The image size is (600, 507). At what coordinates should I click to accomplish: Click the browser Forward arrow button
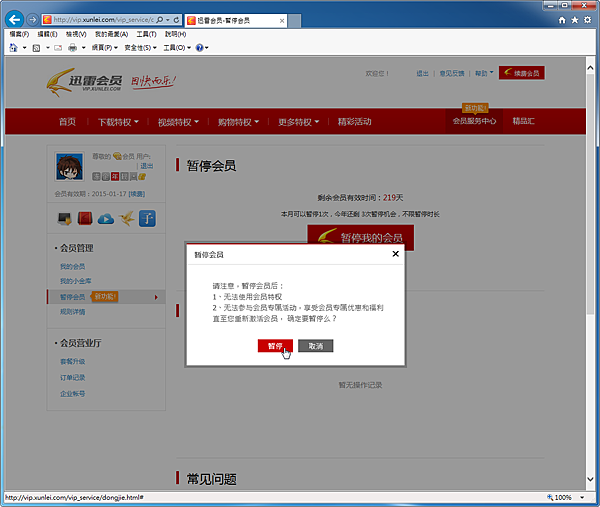coord(33,20)
